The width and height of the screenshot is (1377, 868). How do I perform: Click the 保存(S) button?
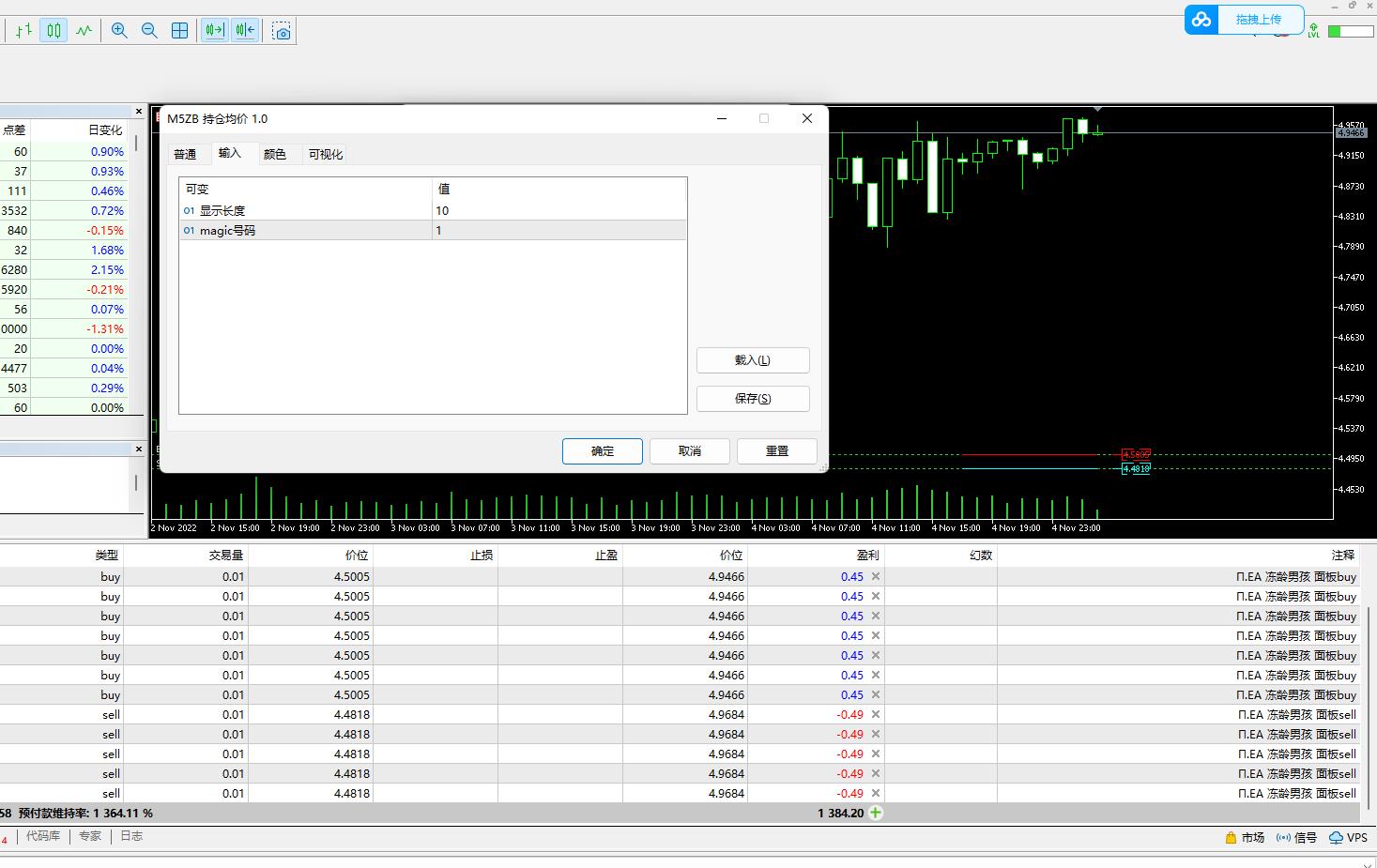(753, 399)
